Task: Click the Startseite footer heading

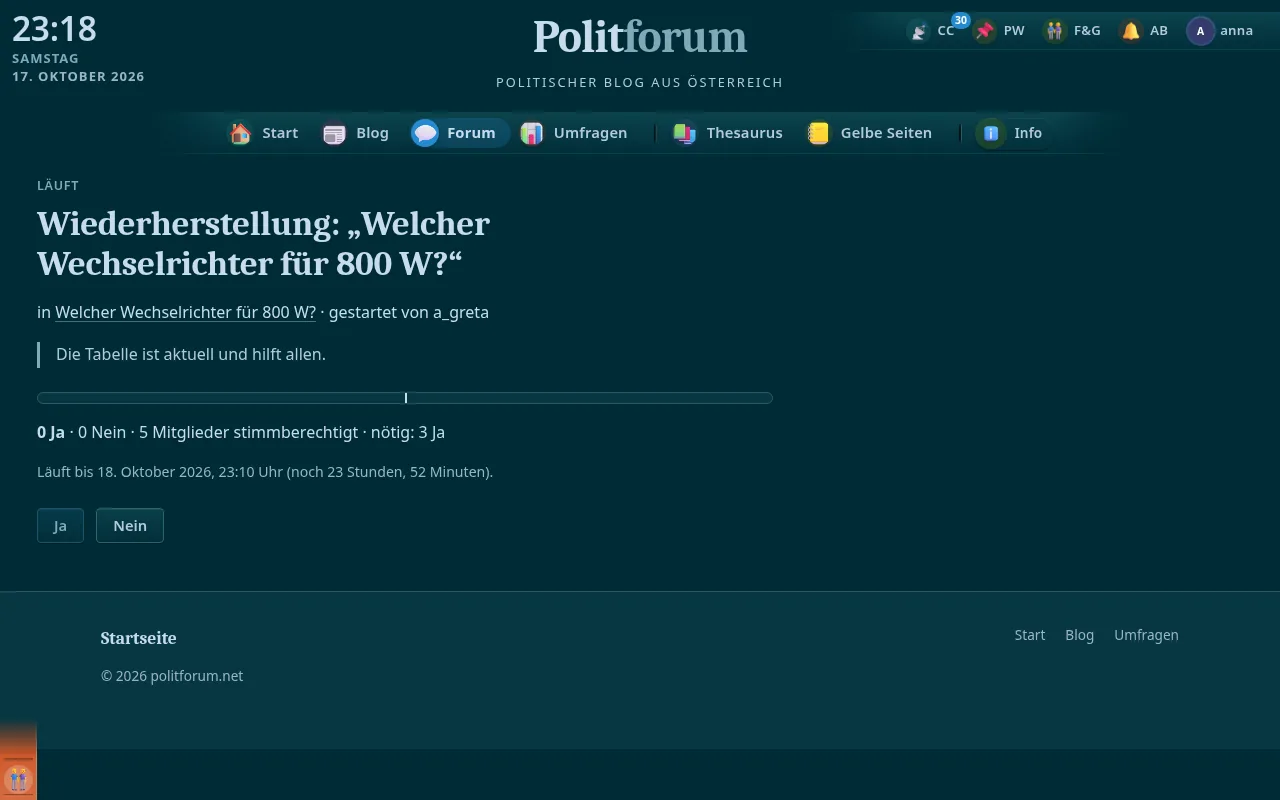Action: pos(138,638)
